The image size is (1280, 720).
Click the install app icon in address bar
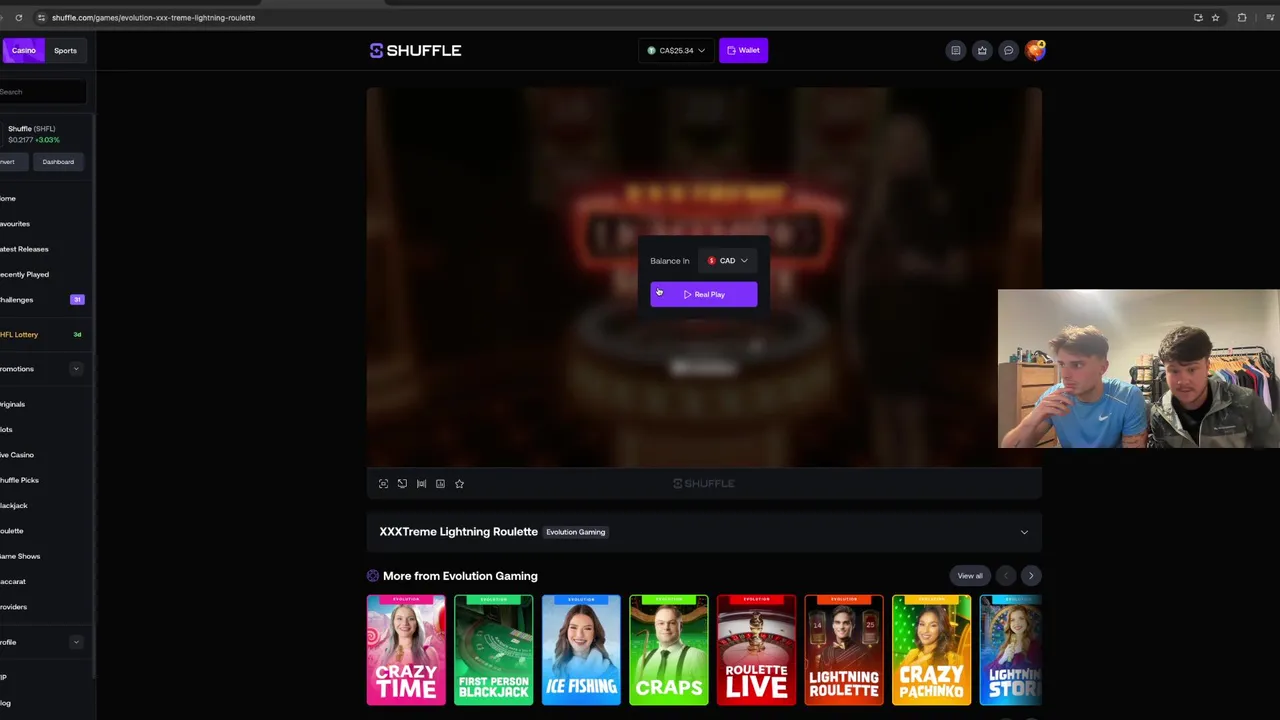[1198, 17]
